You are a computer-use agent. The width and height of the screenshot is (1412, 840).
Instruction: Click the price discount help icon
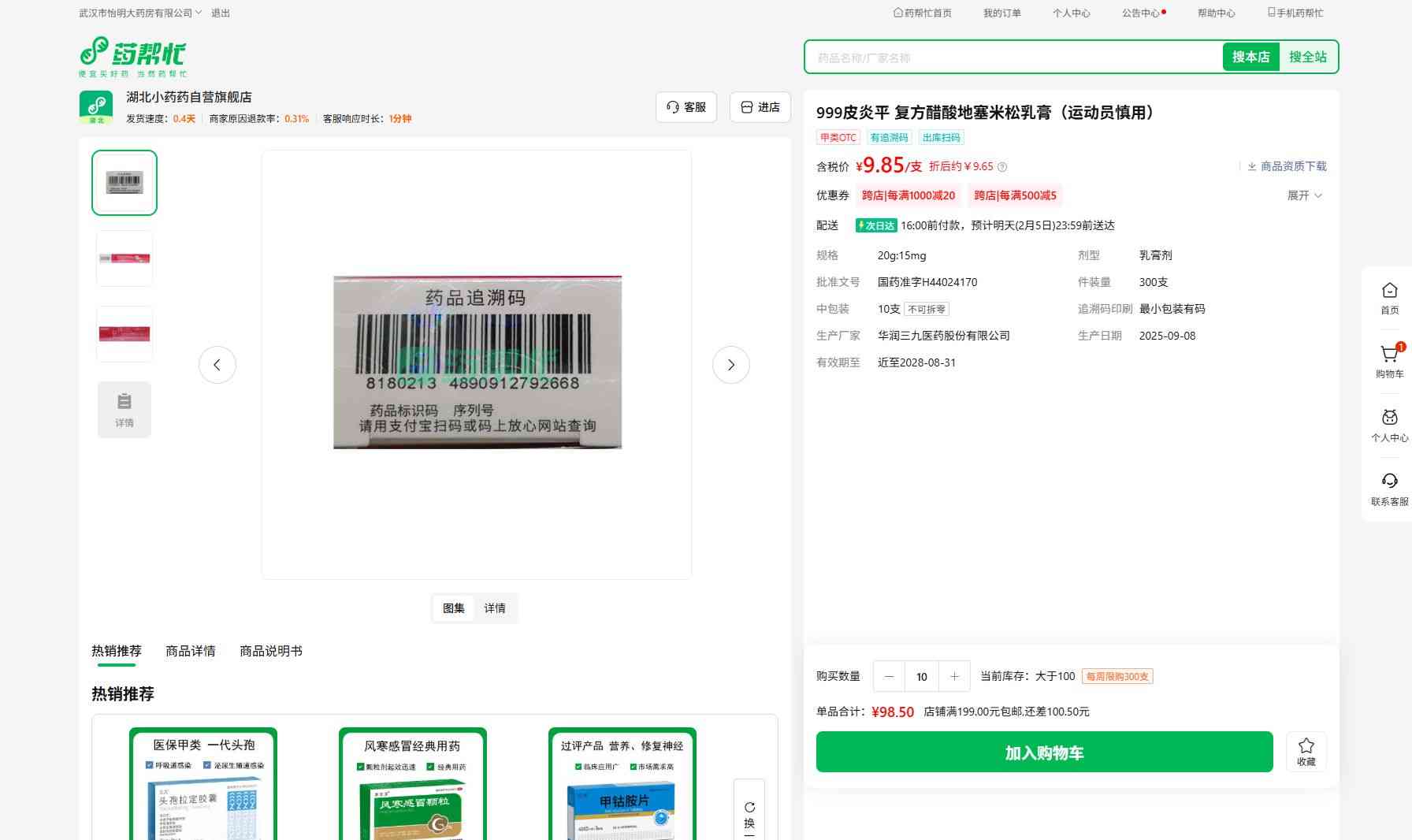[1002, 167]
